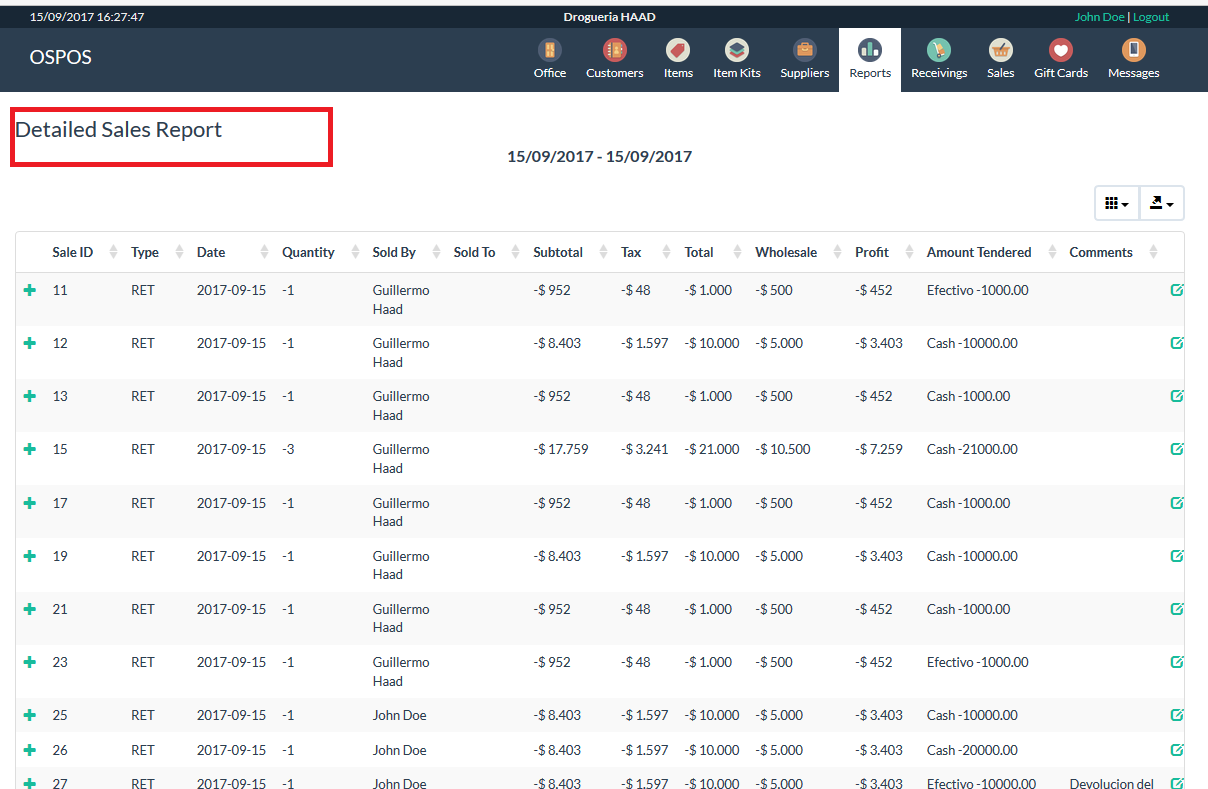Image resolution: width=1208 pixels, height=789 pixels.
Task: Open the export options dropdown
Action: (1161, 202)
